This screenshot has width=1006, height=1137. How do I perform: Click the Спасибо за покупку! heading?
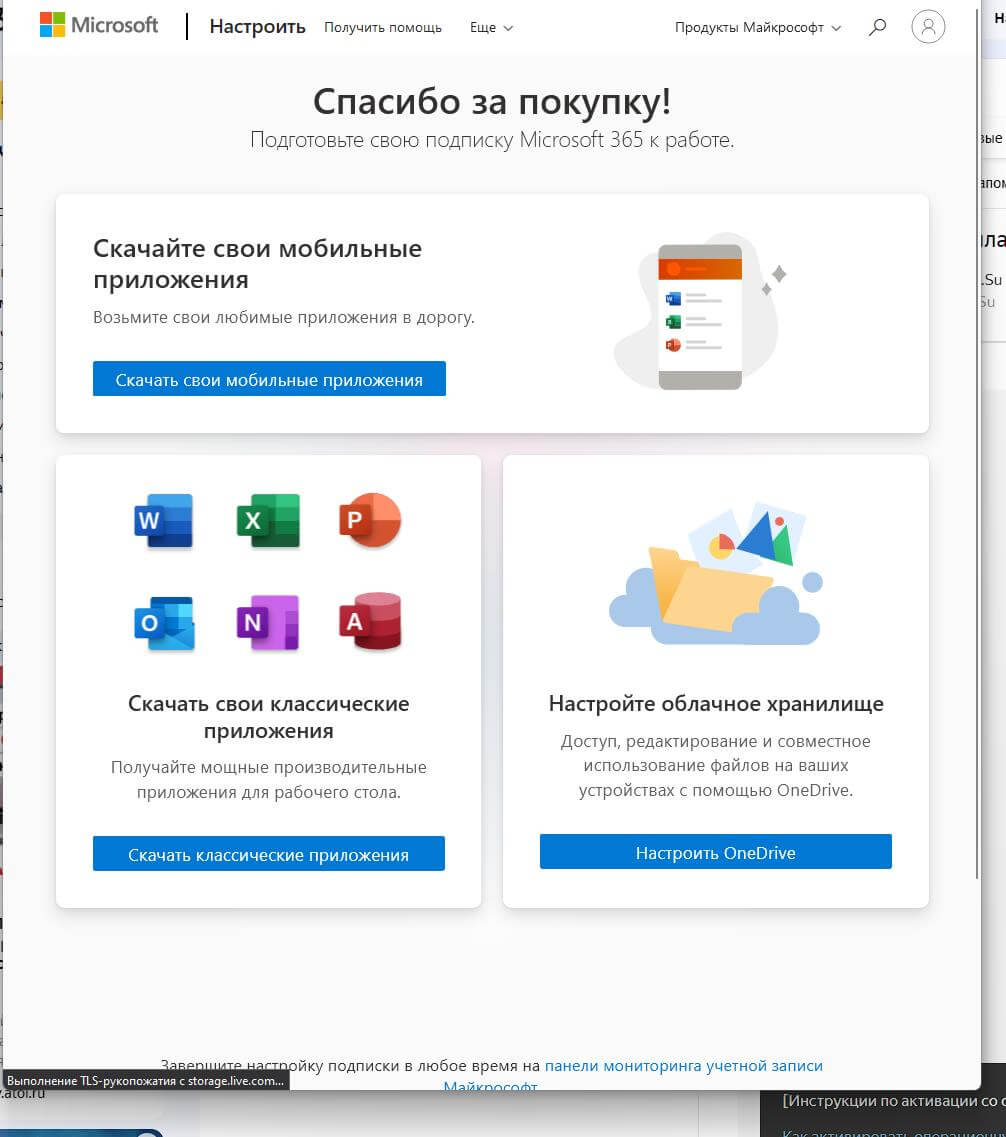(492, 101)
